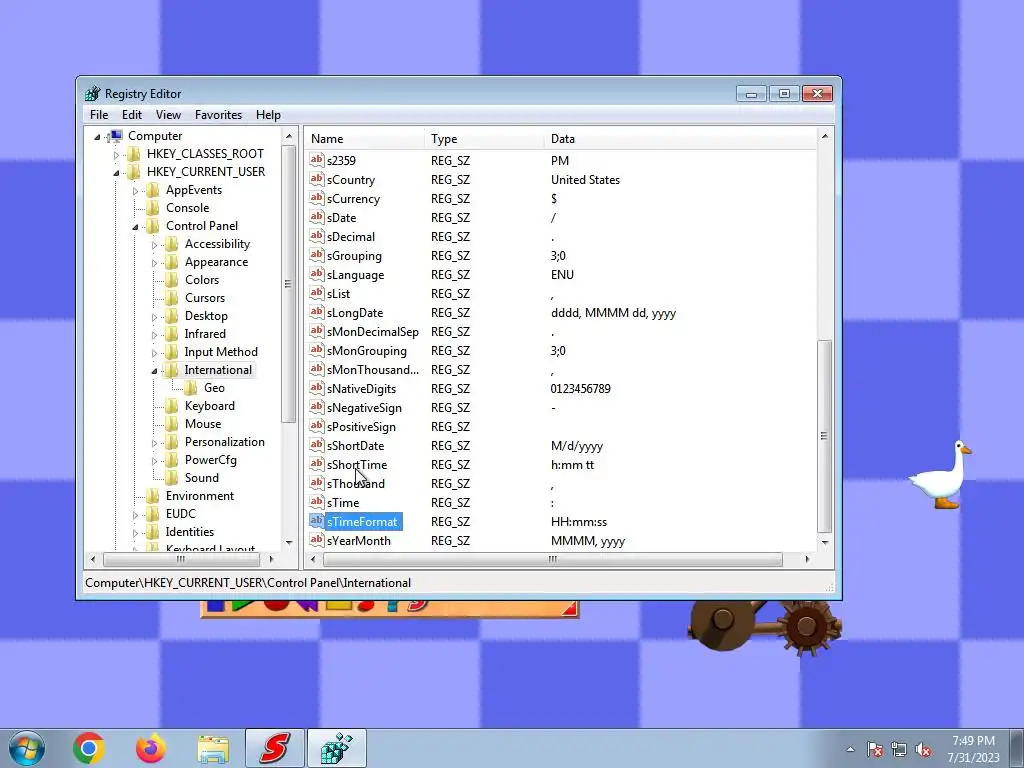Click the 'United States' data cell

coord(585,180)
